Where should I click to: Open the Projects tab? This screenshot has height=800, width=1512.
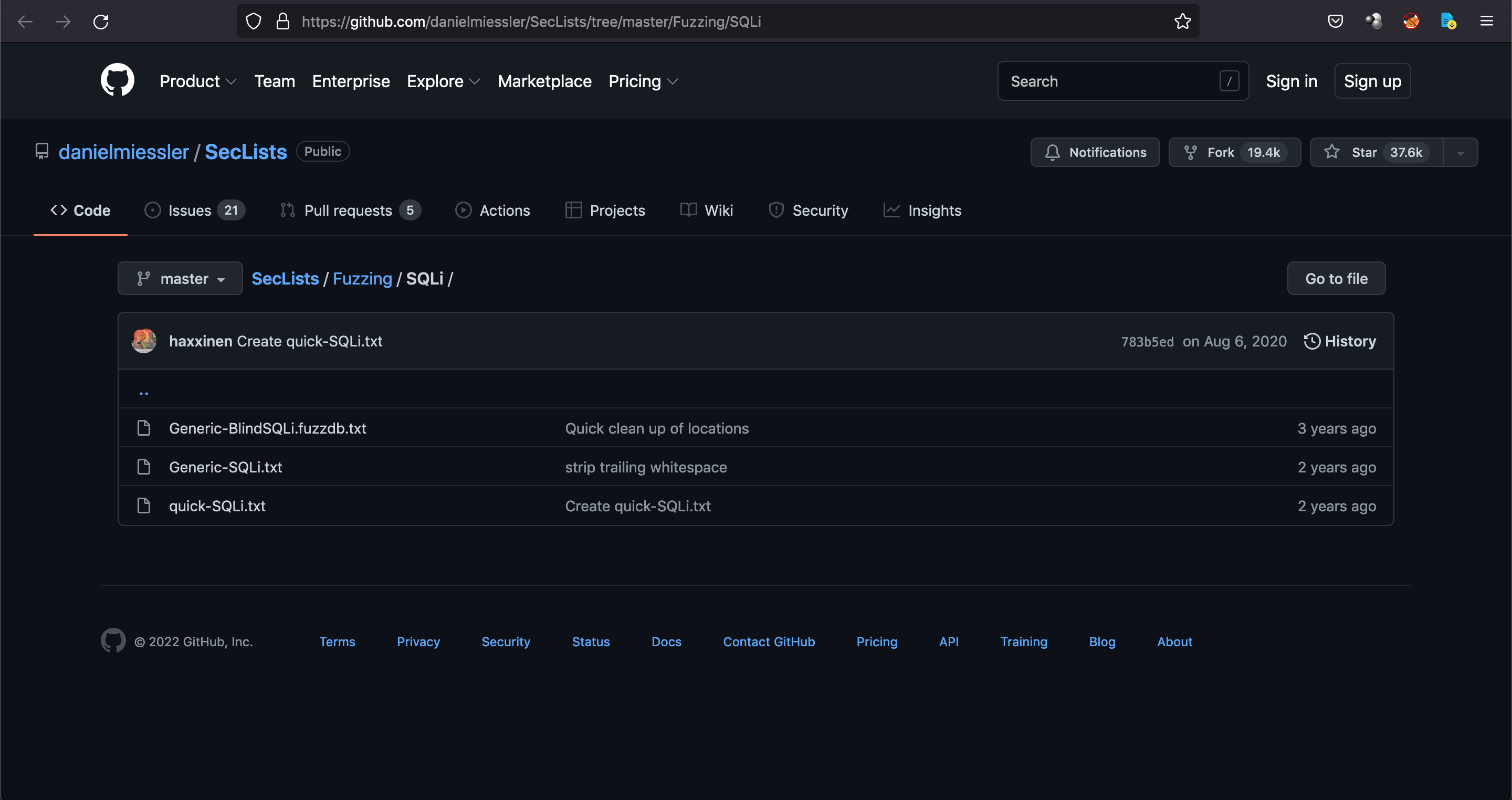605,210
